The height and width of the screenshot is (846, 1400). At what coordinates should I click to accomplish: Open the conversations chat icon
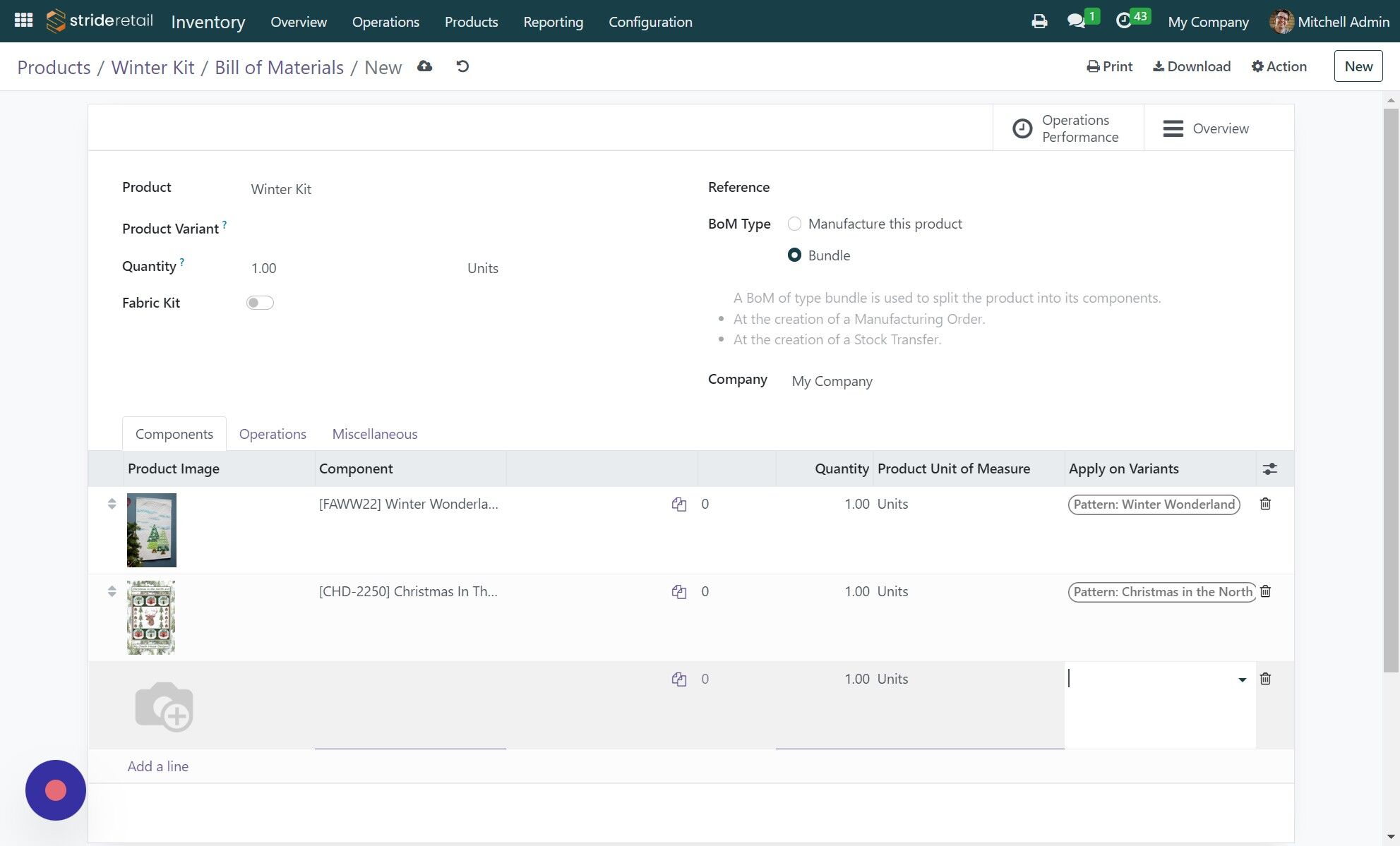click(x=1076, y=21)
